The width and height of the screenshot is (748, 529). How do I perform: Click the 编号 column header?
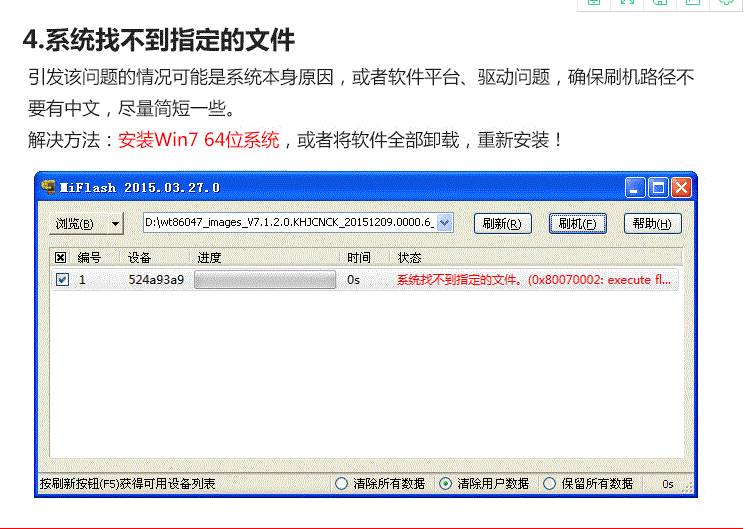point(89,258)
